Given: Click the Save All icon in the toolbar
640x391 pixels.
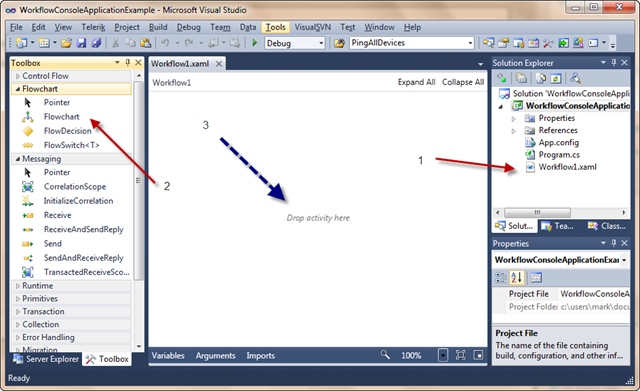Looking at the screenshot, I should click(x=96, y=43).
